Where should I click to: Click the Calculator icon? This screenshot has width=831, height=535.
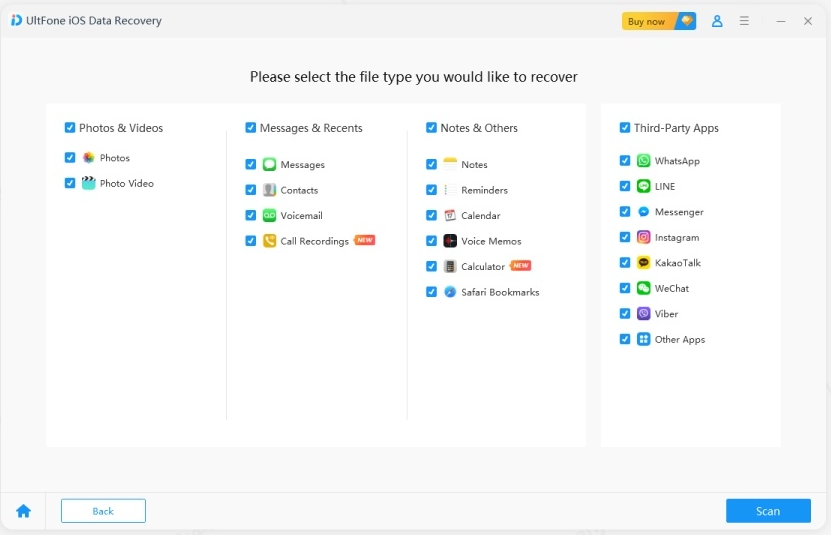click(450, 266)
